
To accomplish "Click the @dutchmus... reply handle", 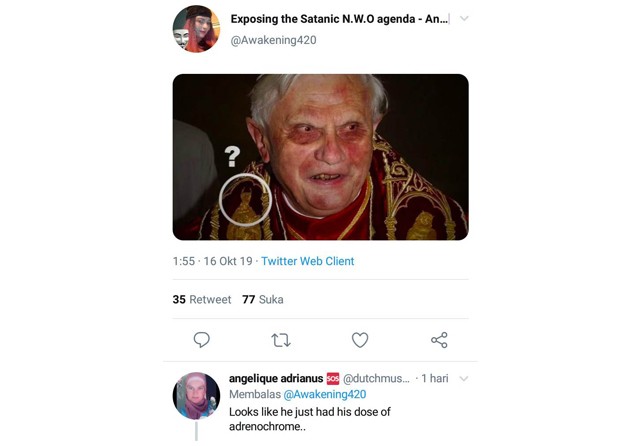I will (377, 379).
